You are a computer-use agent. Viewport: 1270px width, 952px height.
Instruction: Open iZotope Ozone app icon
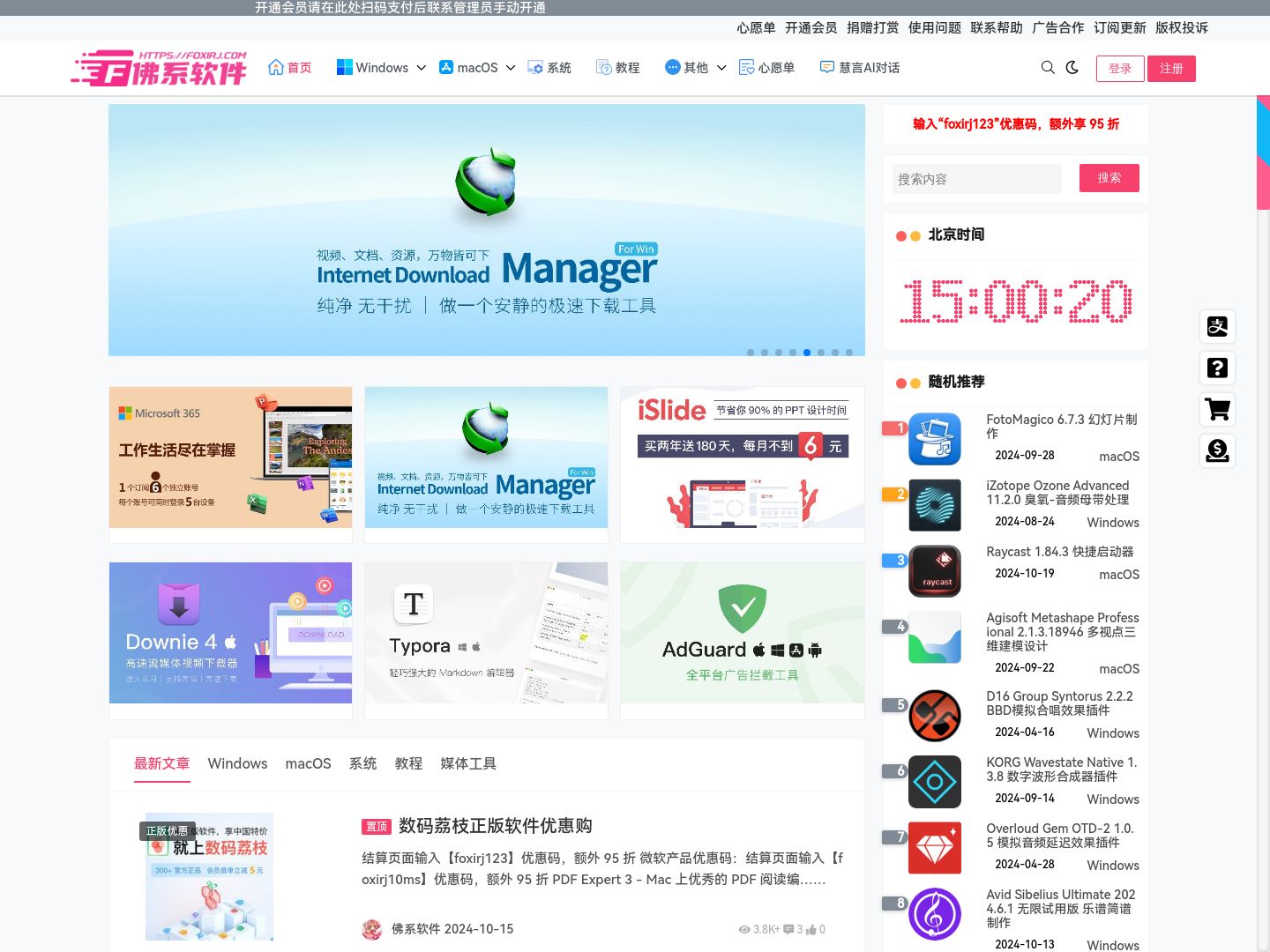point(935,505)
